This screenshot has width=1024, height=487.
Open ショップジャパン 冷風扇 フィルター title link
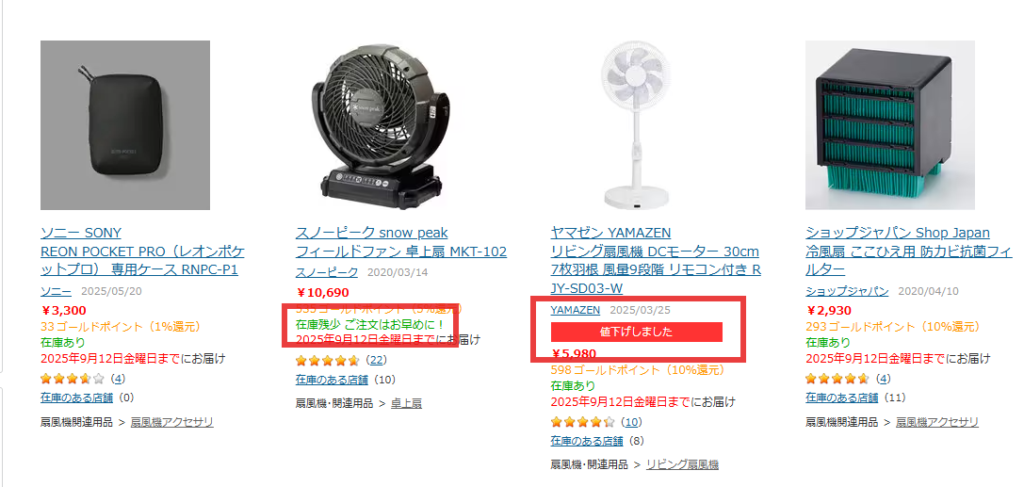point(909,251)
